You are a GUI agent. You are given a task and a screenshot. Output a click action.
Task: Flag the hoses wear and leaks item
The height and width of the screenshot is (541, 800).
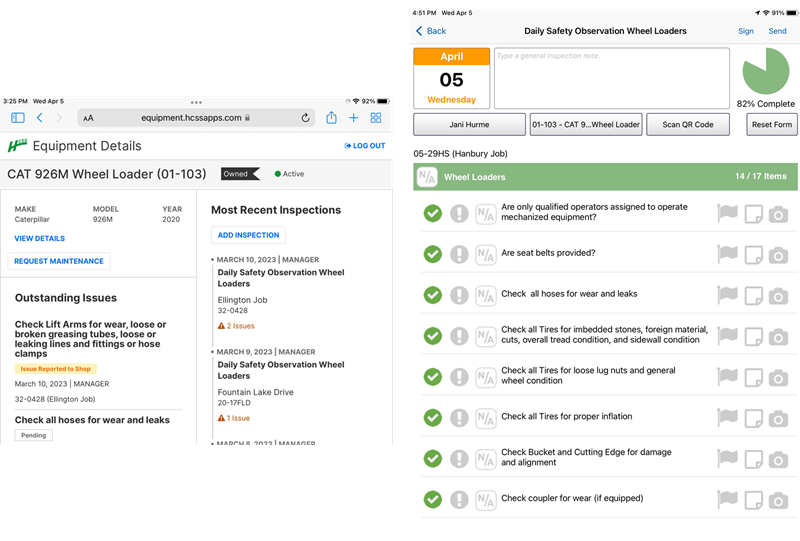pos(727,295)
